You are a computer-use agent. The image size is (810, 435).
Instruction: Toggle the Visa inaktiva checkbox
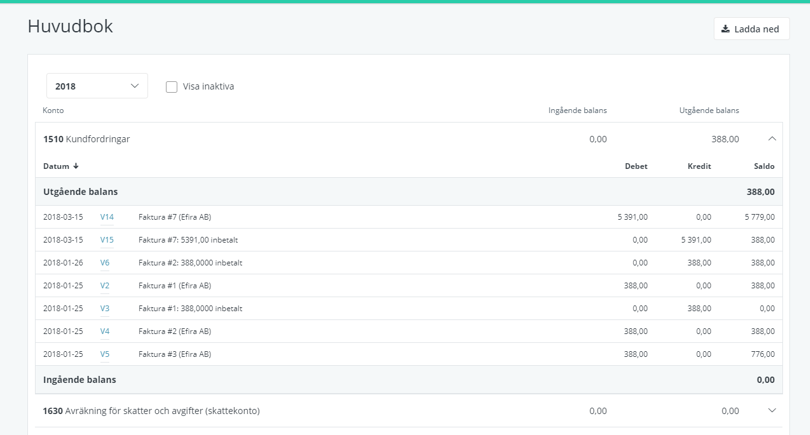(x=172, y=87)
